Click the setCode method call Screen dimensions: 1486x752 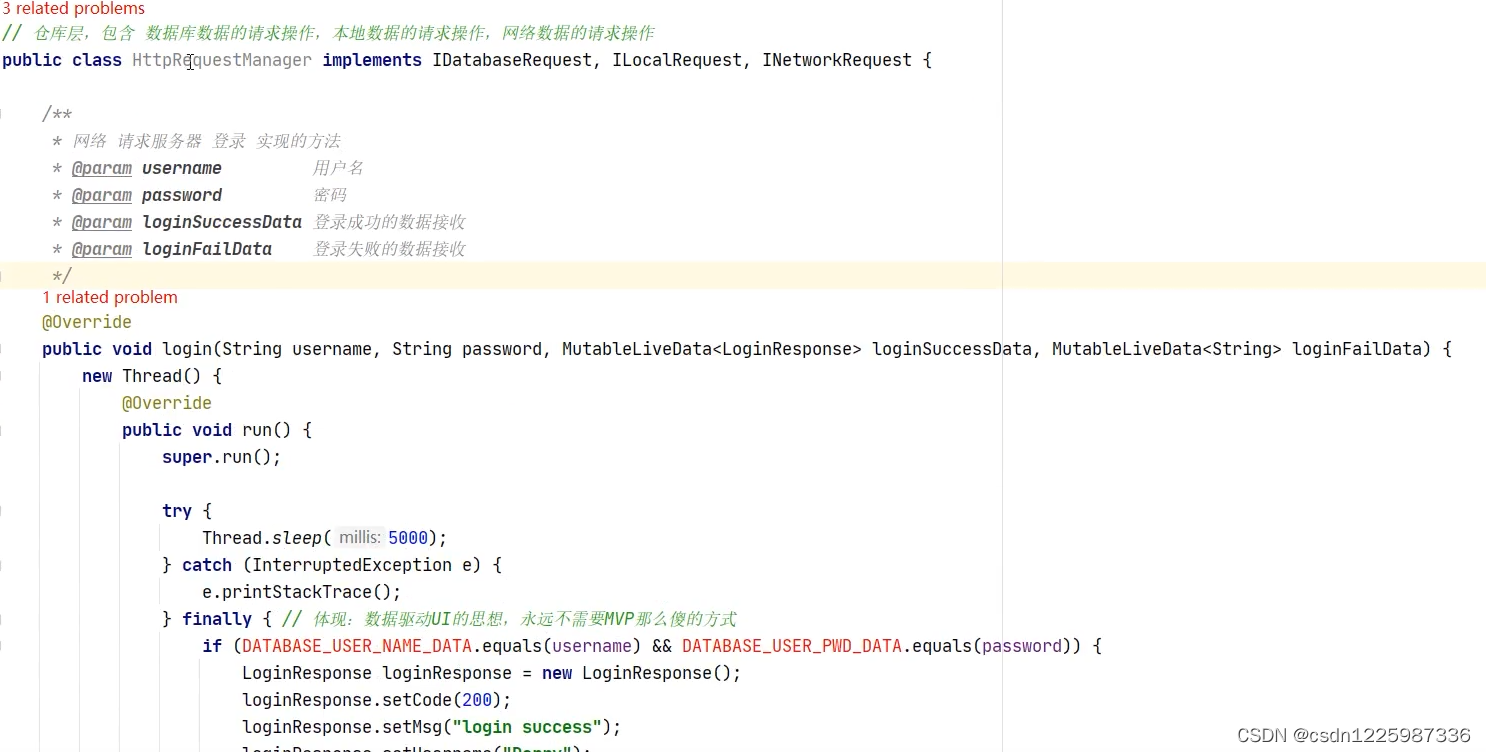point(417,700)
